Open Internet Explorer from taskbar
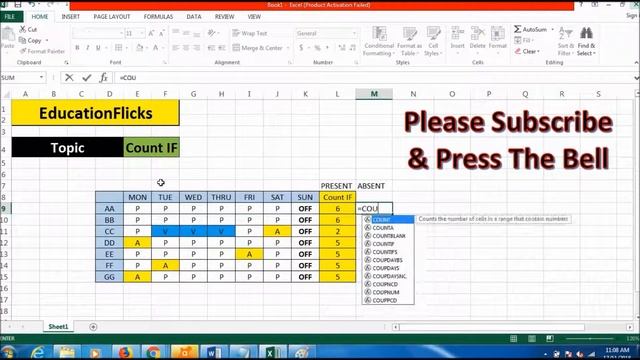The height and width of the screenshot is (360, 640). point(37,352)
